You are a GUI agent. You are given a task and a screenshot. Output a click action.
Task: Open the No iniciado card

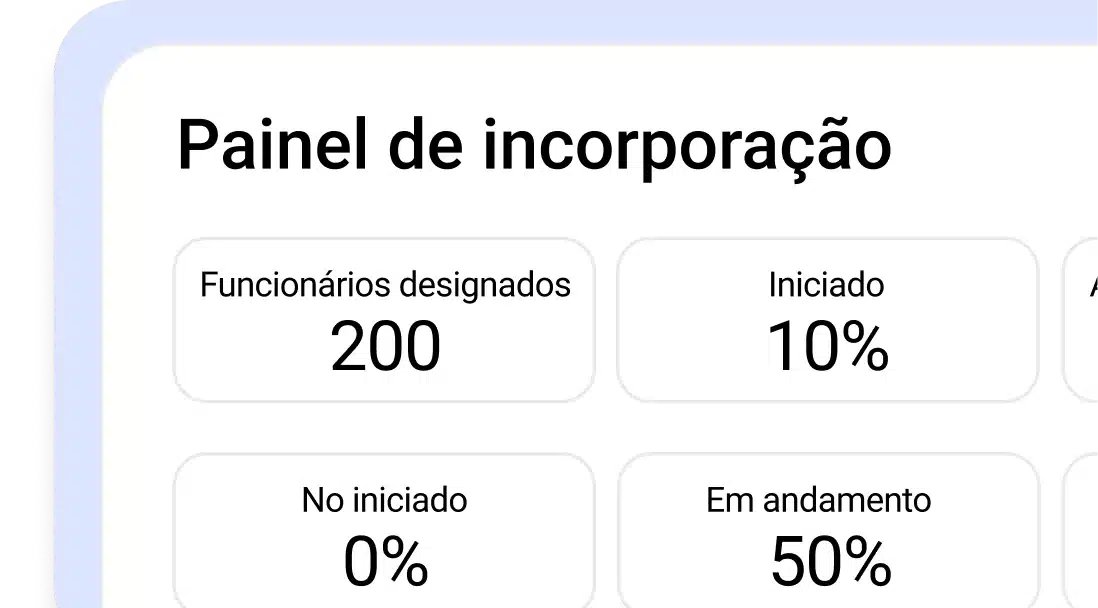coord(385,530)
